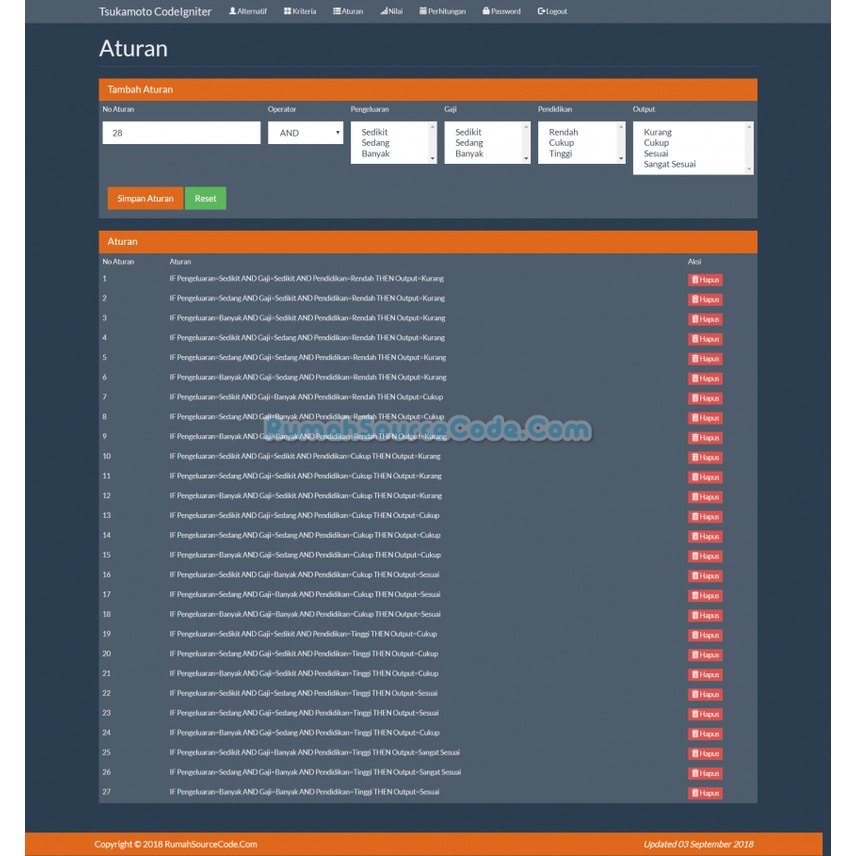Delete rule 21 with Hapus
856x856 pixels.
point(705,675)
